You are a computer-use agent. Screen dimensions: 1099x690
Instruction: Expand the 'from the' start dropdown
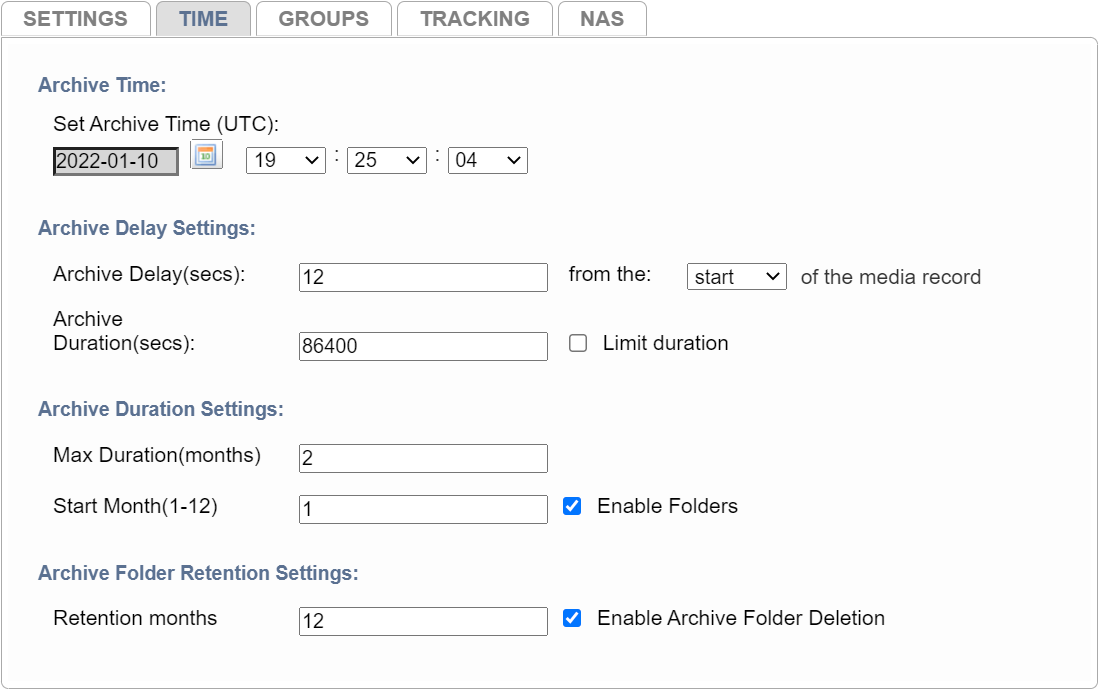pyautogui.click(x=736, y=277)
